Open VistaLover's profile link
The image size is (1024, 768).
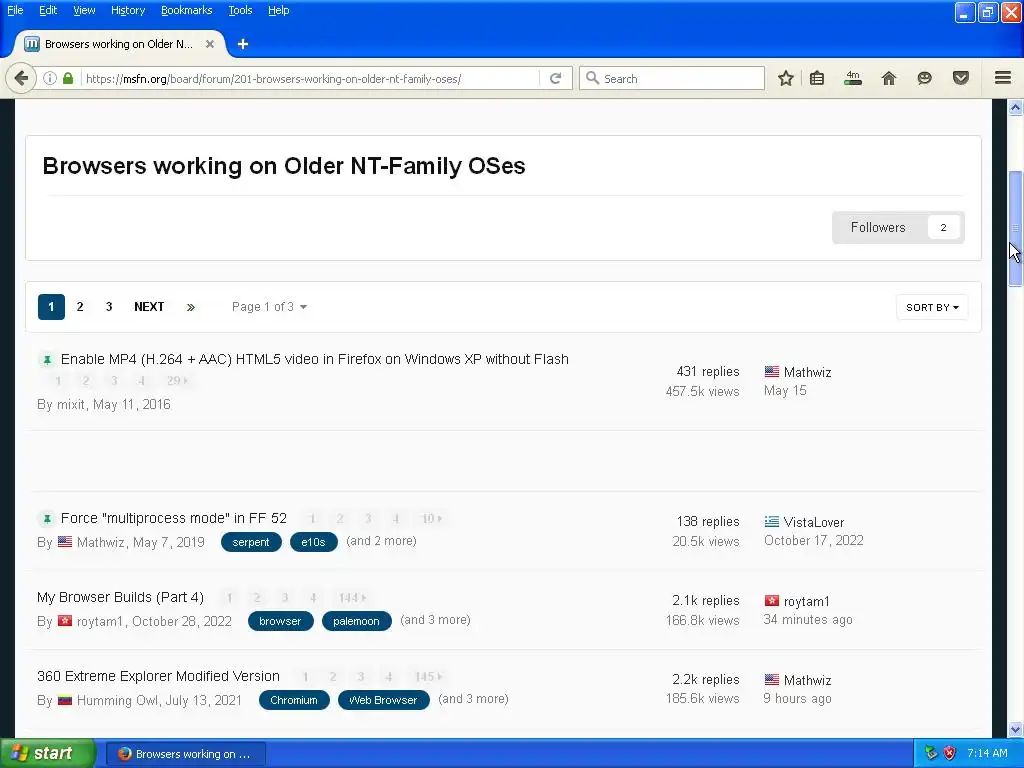[814, 522]
